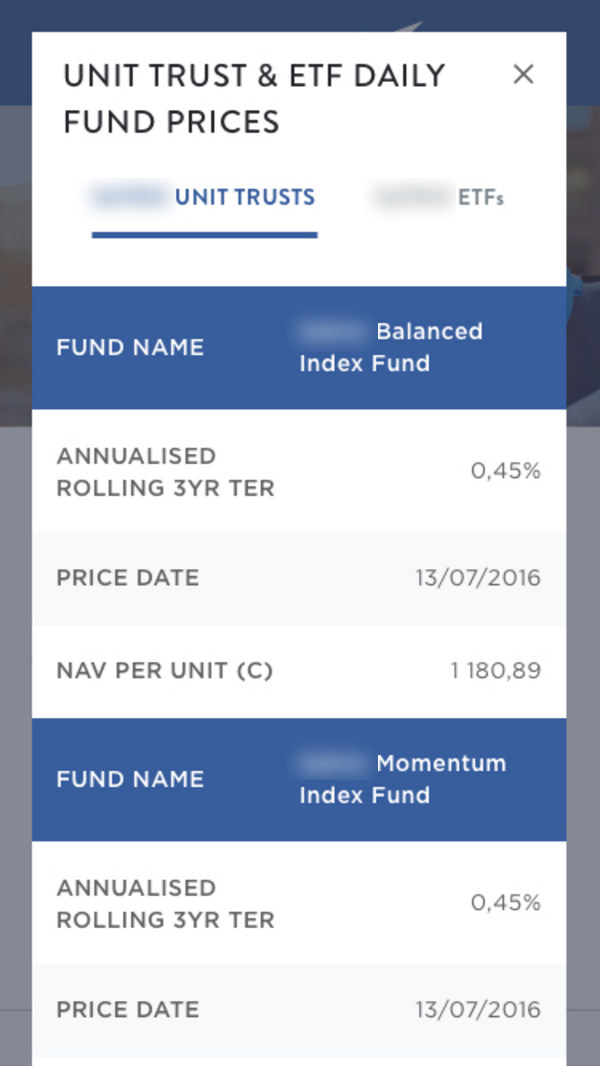Click the 0,45% TER value for Momentum fund
The height and width of the screenshot is (1066, 600).
pyautogui.click(x=505, y=903)
